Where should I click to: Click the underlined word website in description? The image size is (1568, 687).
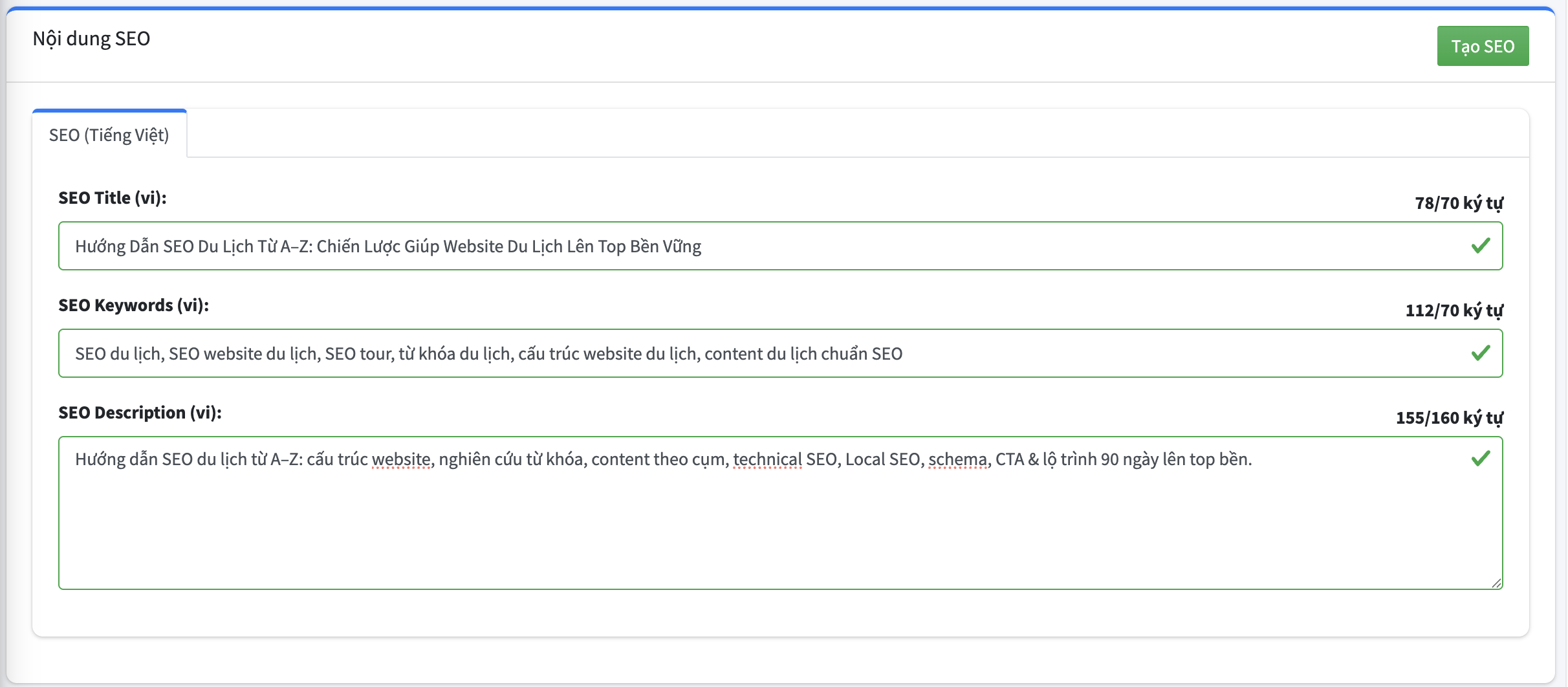click(x=402, y=459)
